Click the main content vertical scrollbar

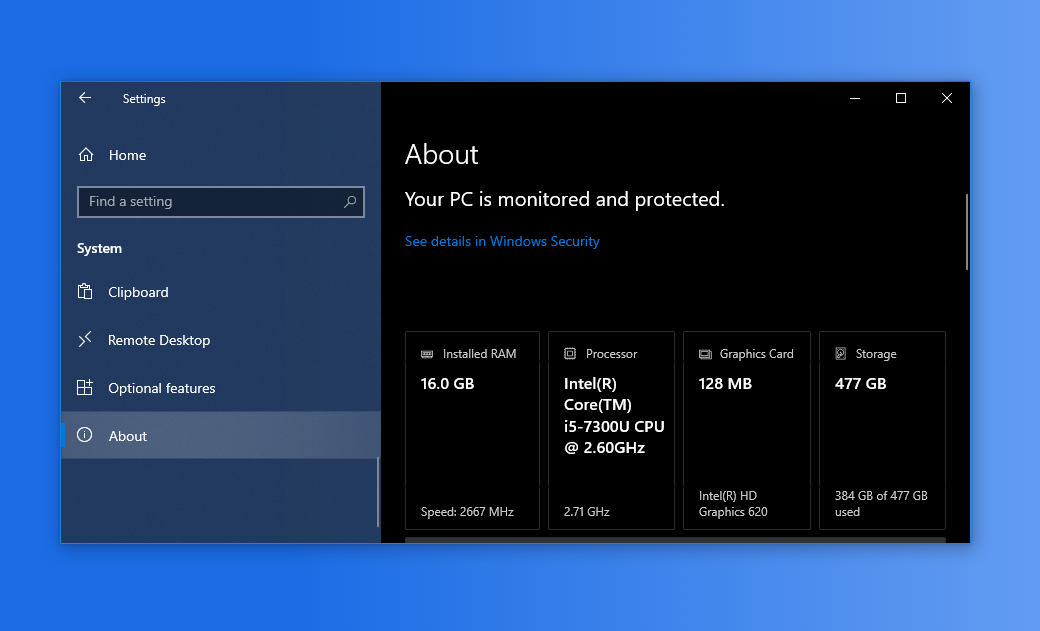tap(966, 232)
